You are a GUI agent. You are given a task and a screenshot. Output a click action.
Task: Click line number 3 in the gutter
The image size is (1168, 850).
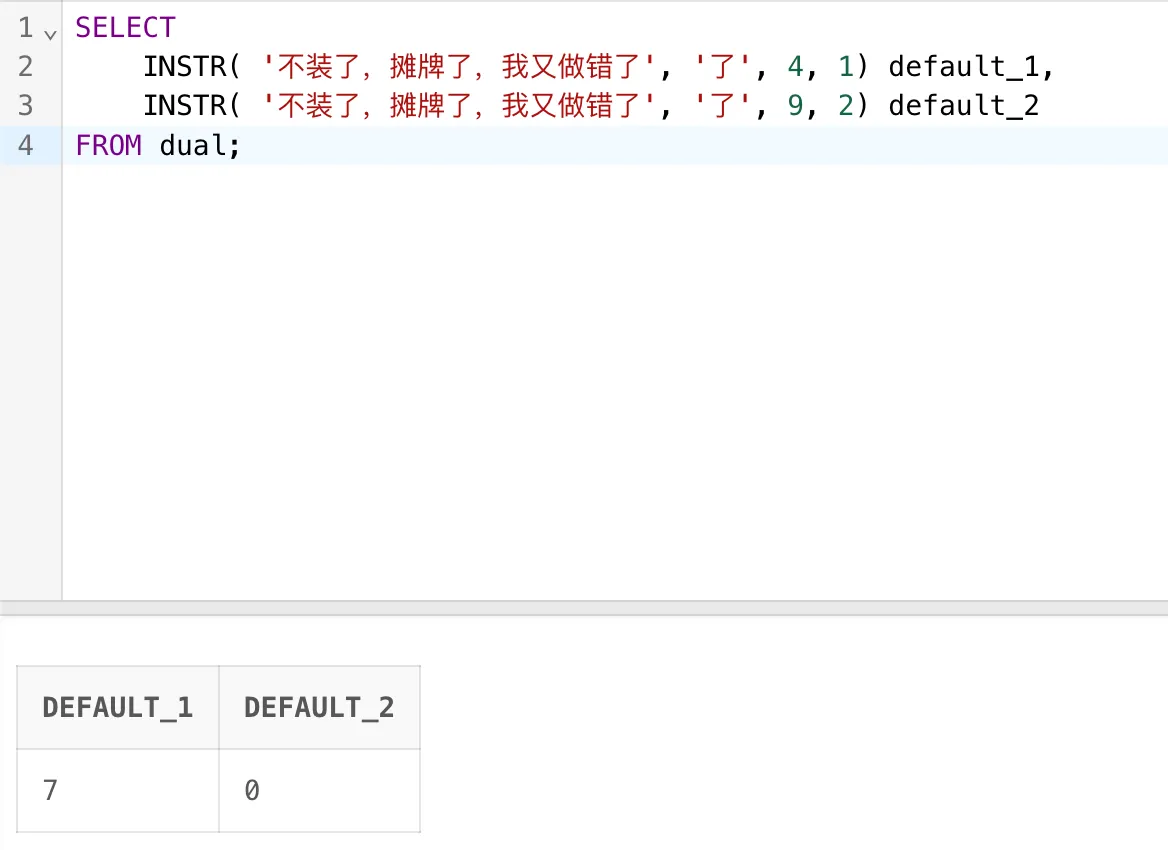(x=26, y=105)
